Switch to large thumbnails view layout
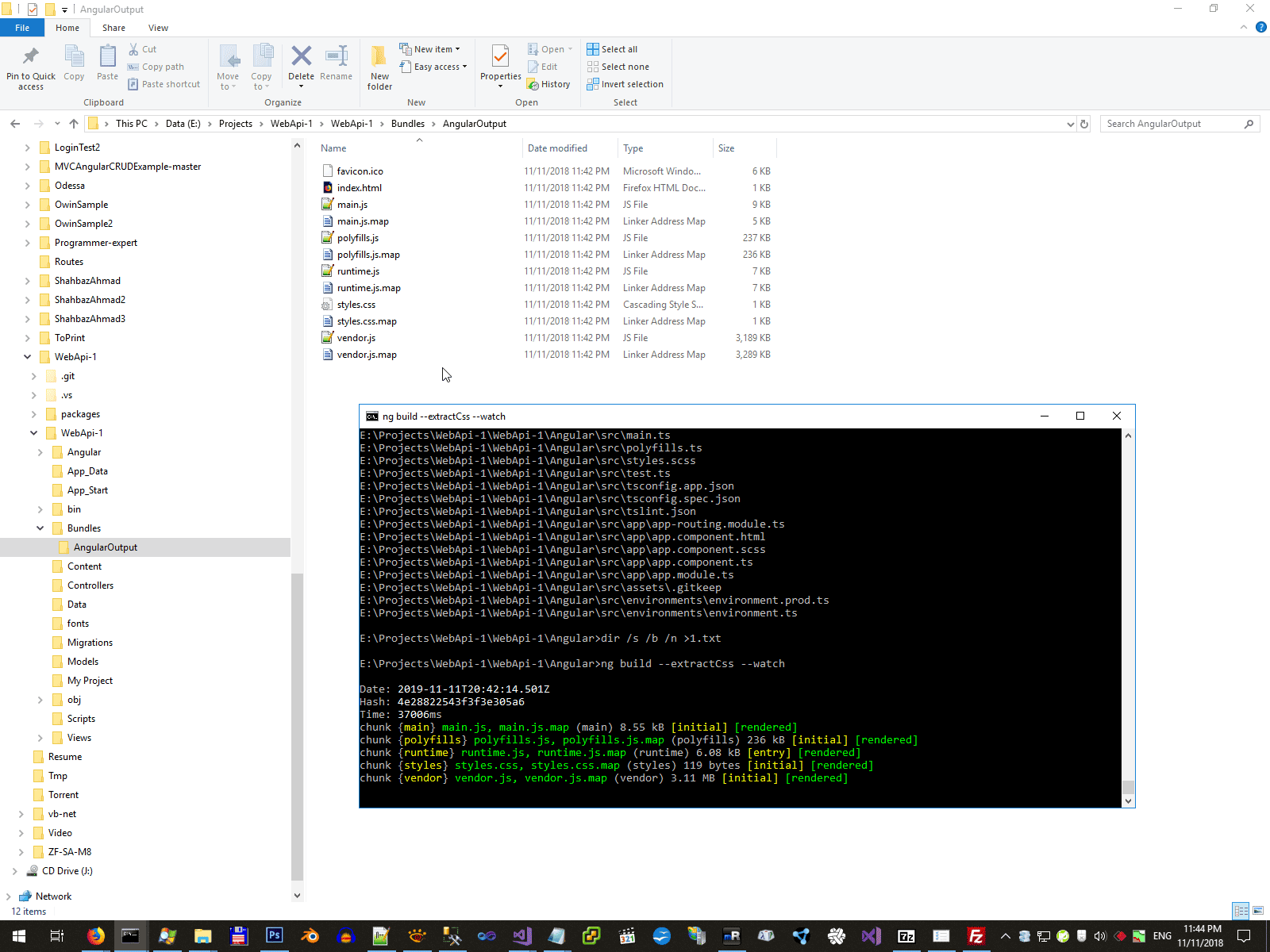This screenshot has height=952, width=1270. point(1258,911)
